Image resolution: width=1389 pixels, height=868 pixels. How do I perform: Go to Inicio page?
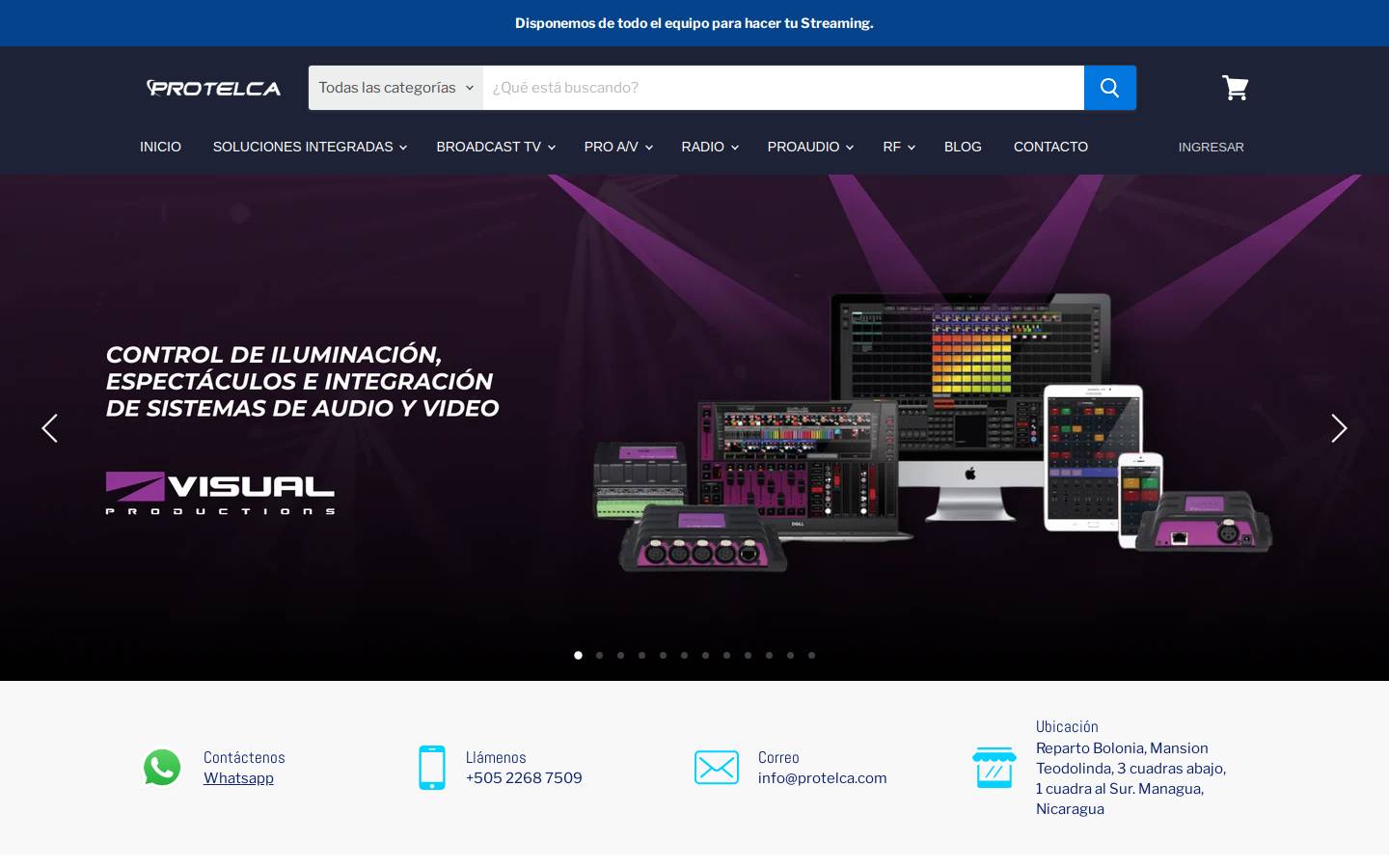[160, 147]
